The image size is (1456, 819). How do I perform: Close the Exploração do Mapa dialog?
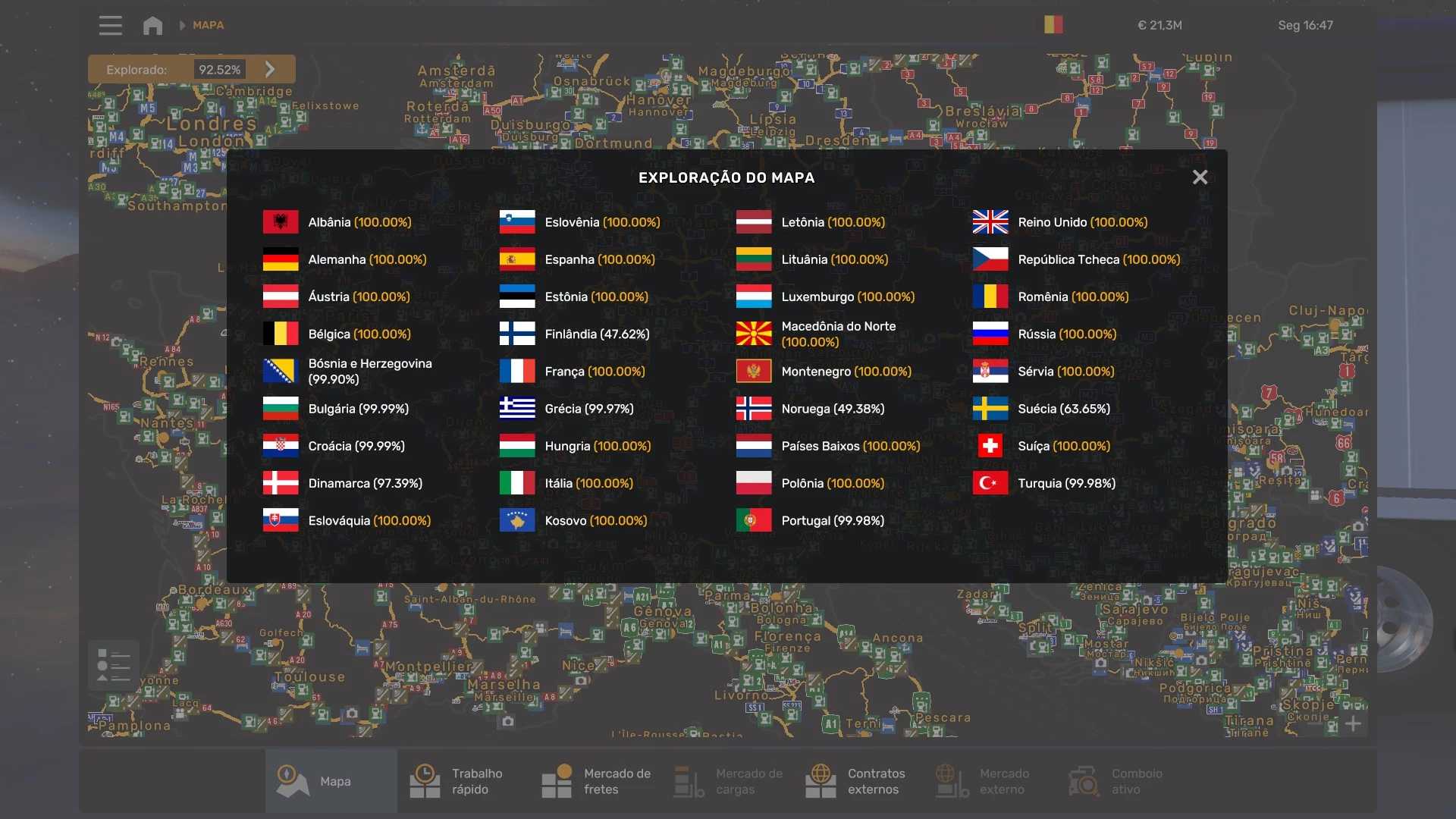coord(1200,177)
